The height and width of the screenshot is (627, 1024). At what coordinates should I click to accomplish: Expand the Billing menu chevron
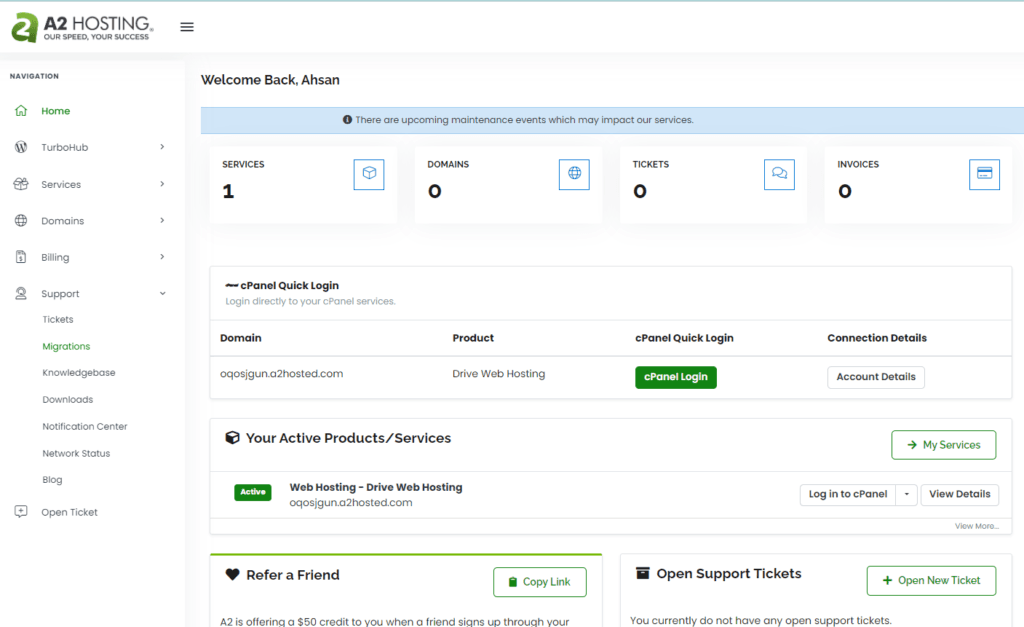[x=162, y=257]
